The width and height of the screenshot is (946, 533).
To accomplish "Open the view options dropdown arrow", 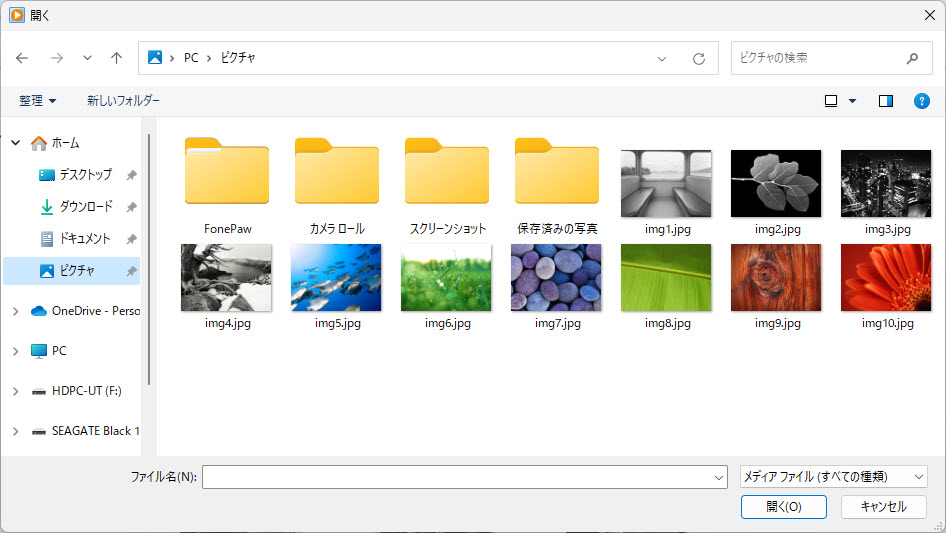I will point(853,101).
